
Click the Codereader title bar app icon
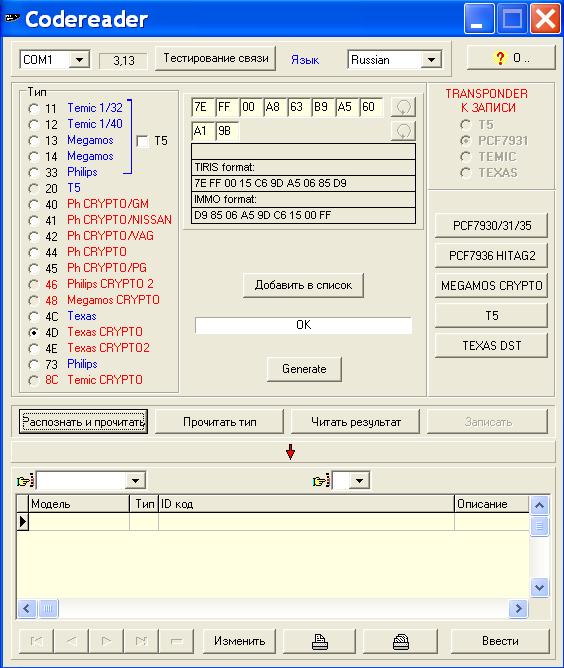(x=12, y=18)
